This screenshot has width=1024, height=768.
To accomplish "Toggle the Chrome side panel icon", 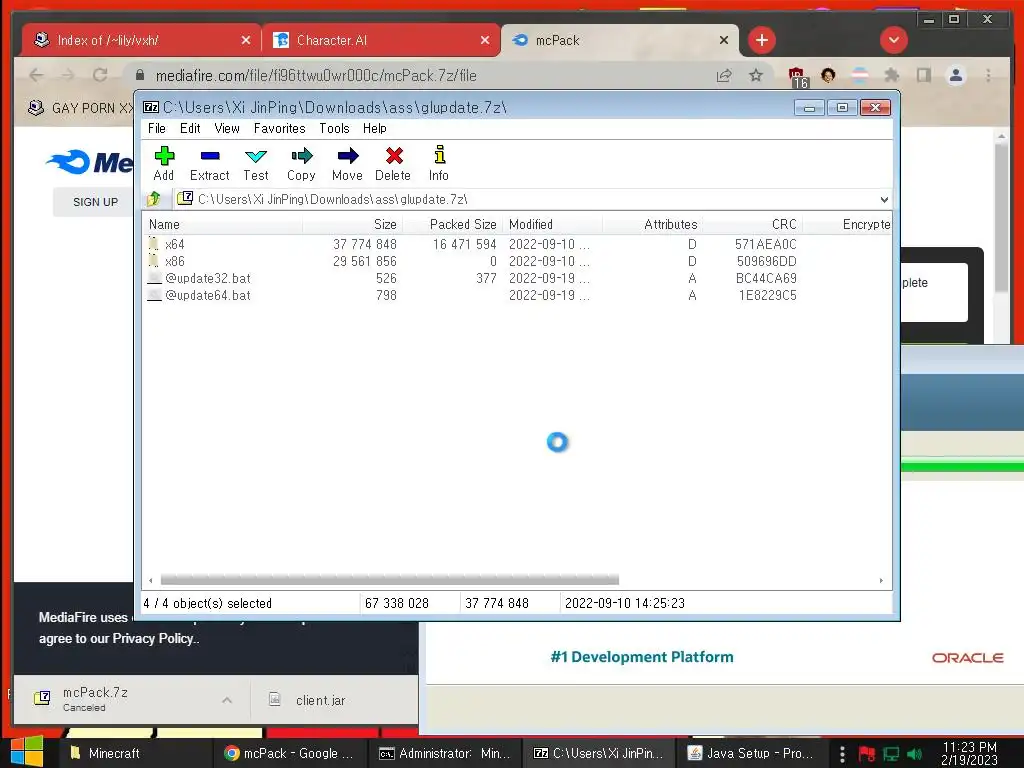I will (923, 76).
